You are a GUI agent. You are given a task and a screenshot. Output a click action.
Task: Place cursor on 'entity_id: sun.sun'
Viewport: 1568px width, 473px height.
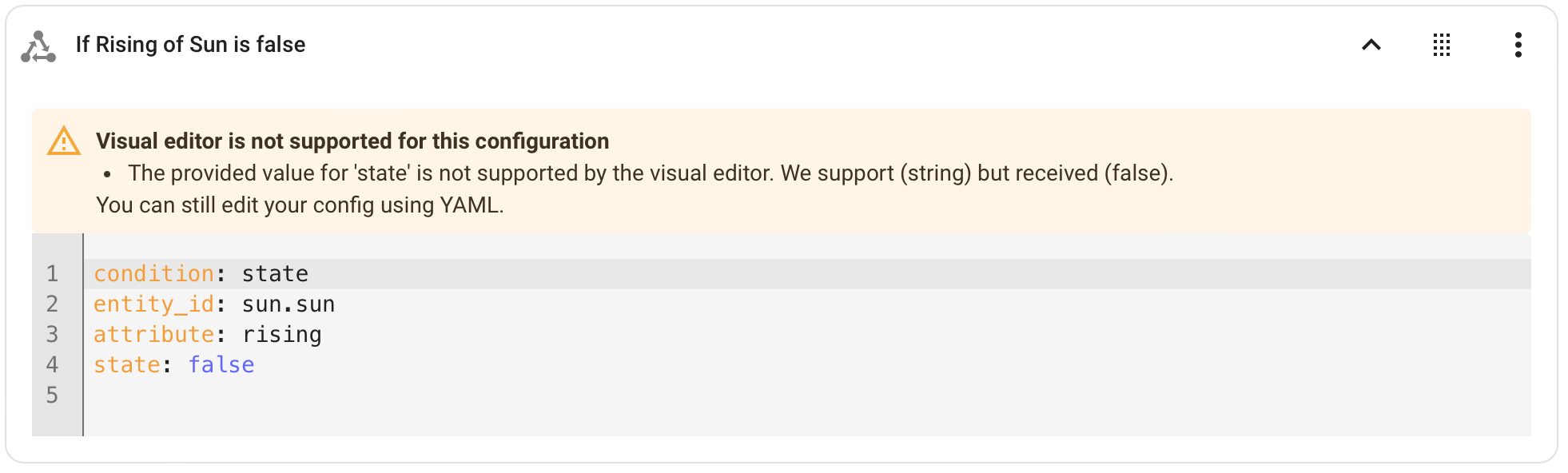(214, 303)
